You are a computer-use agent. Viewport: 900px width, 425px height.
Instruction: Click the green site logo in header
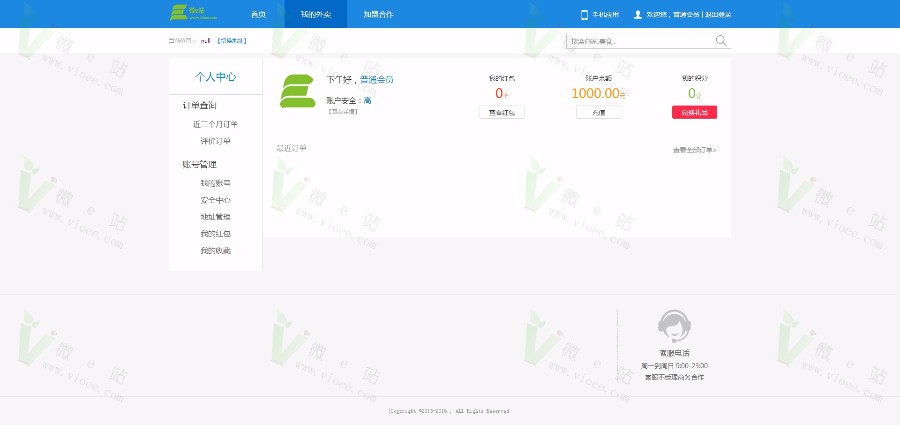(193, 13)
